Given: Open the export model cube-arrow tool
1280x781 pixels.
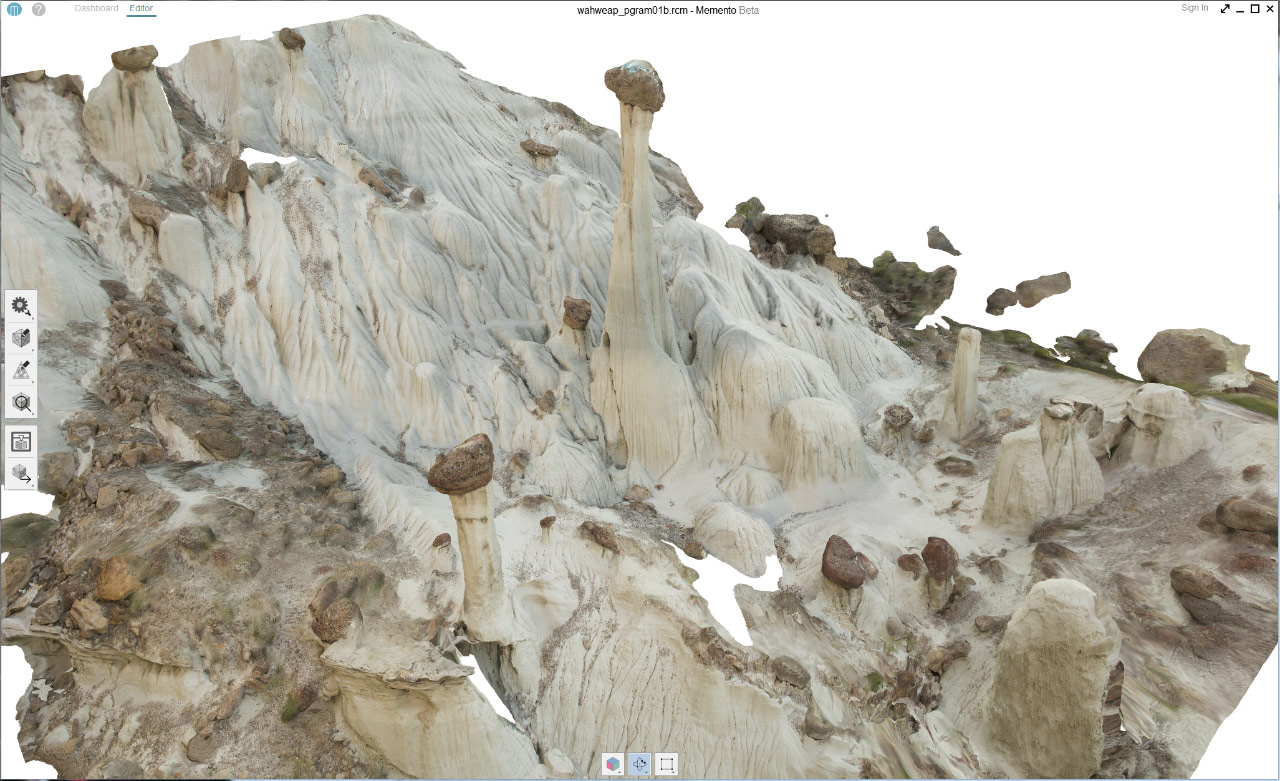Looking at the screenshot, I should pos(21,473).
